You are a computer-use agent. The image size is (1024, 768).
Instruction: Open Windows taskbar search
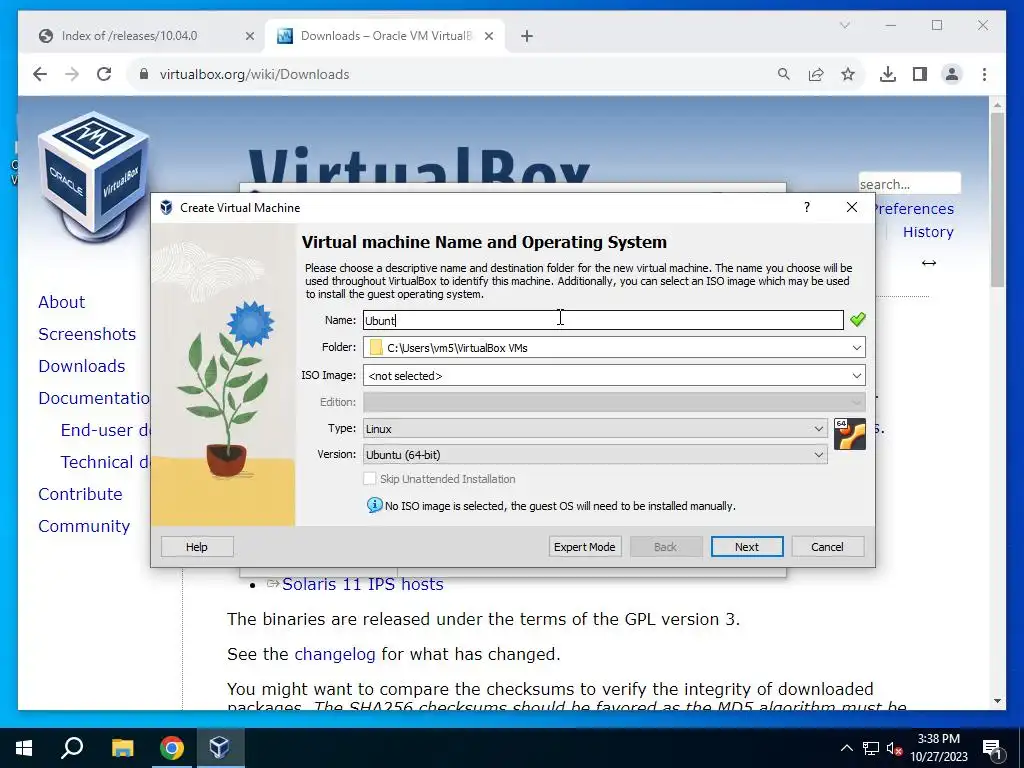72,748
